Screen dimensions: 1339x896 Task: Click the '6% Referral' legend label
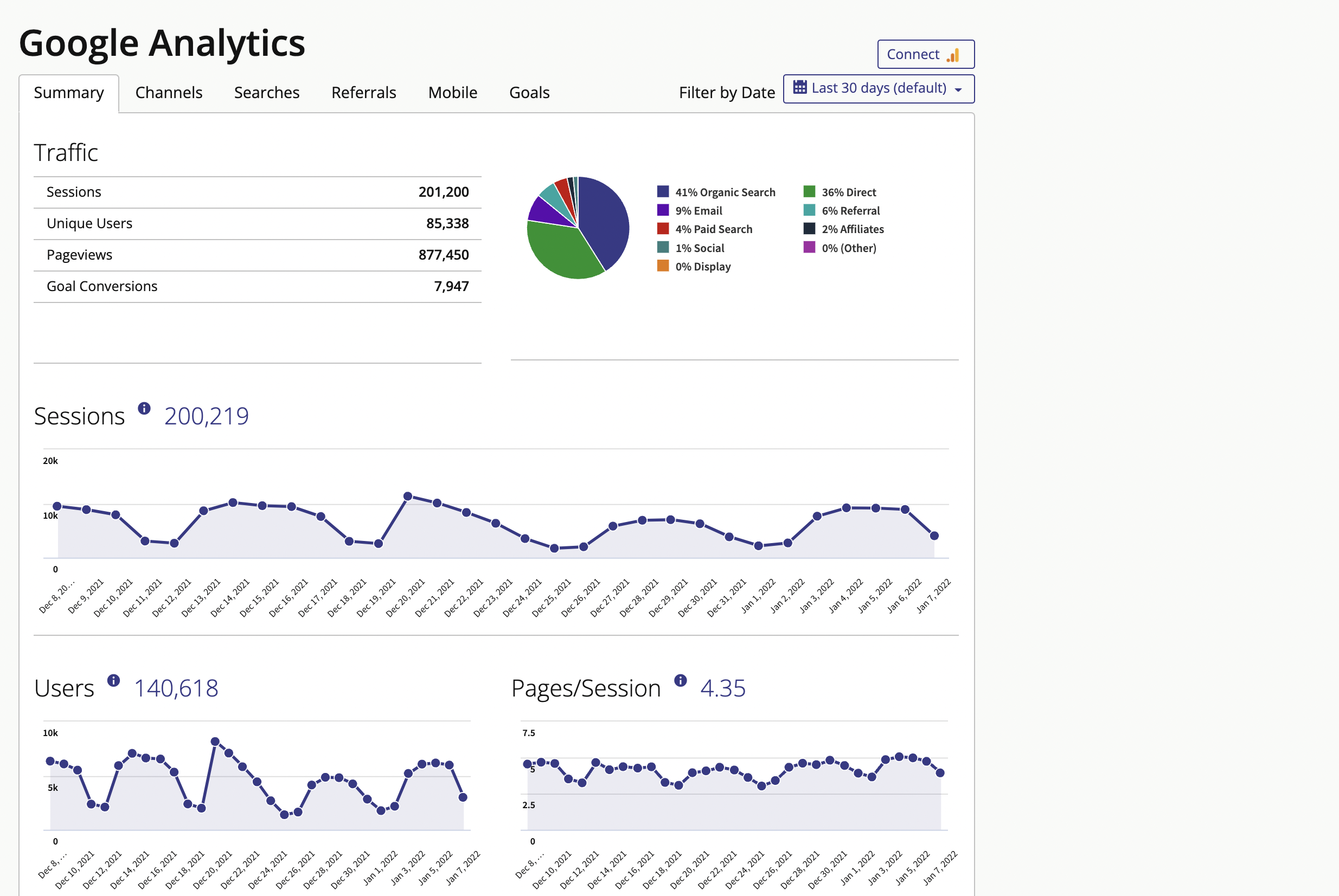click(x=851, y=211)
